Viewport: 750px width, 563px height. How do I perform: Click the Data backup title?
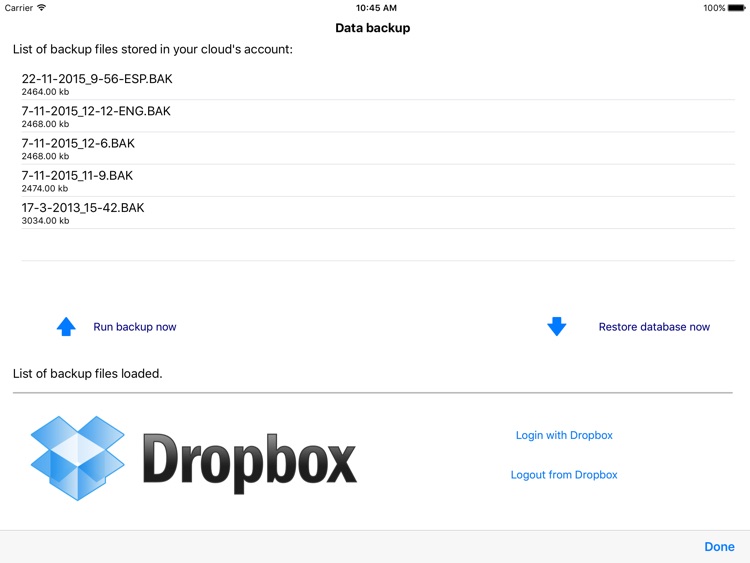pyautogui.click(x=373, y=28)
